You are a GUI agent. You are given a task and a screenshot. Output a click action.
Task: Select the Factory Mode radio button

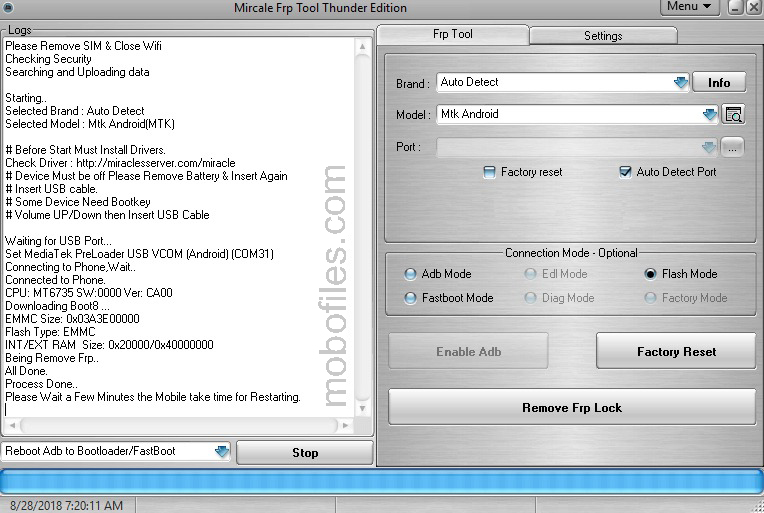tap(650, 298)
